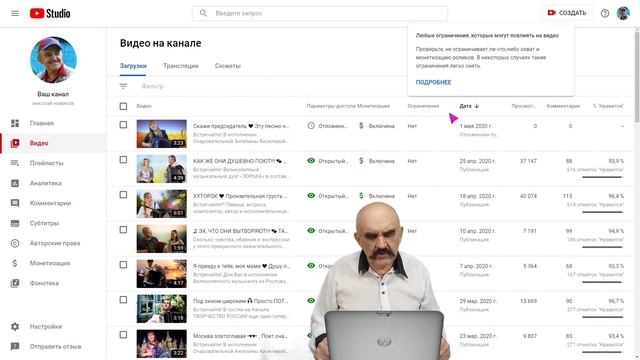Click Аналитика icon in sidebar
This screenshot has width=640, height=360.
15,183
